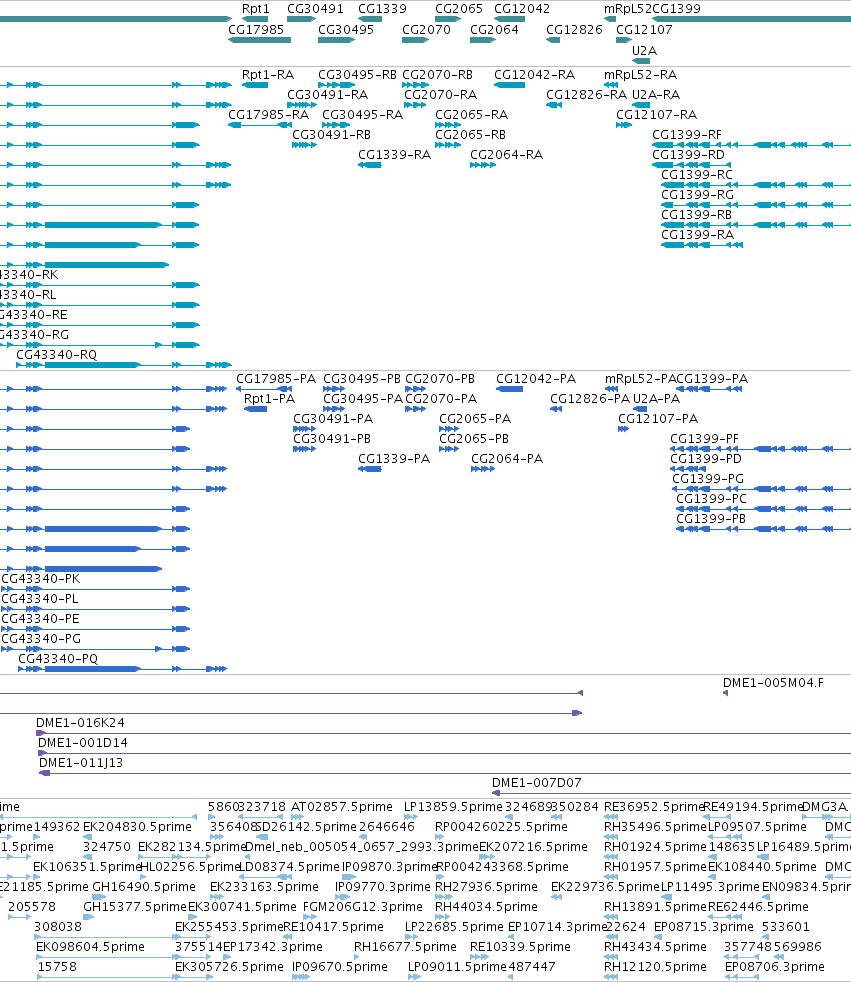Select the CG2064-RA transcript label
This screenshot has height=982, width=851.
[507, 155]
